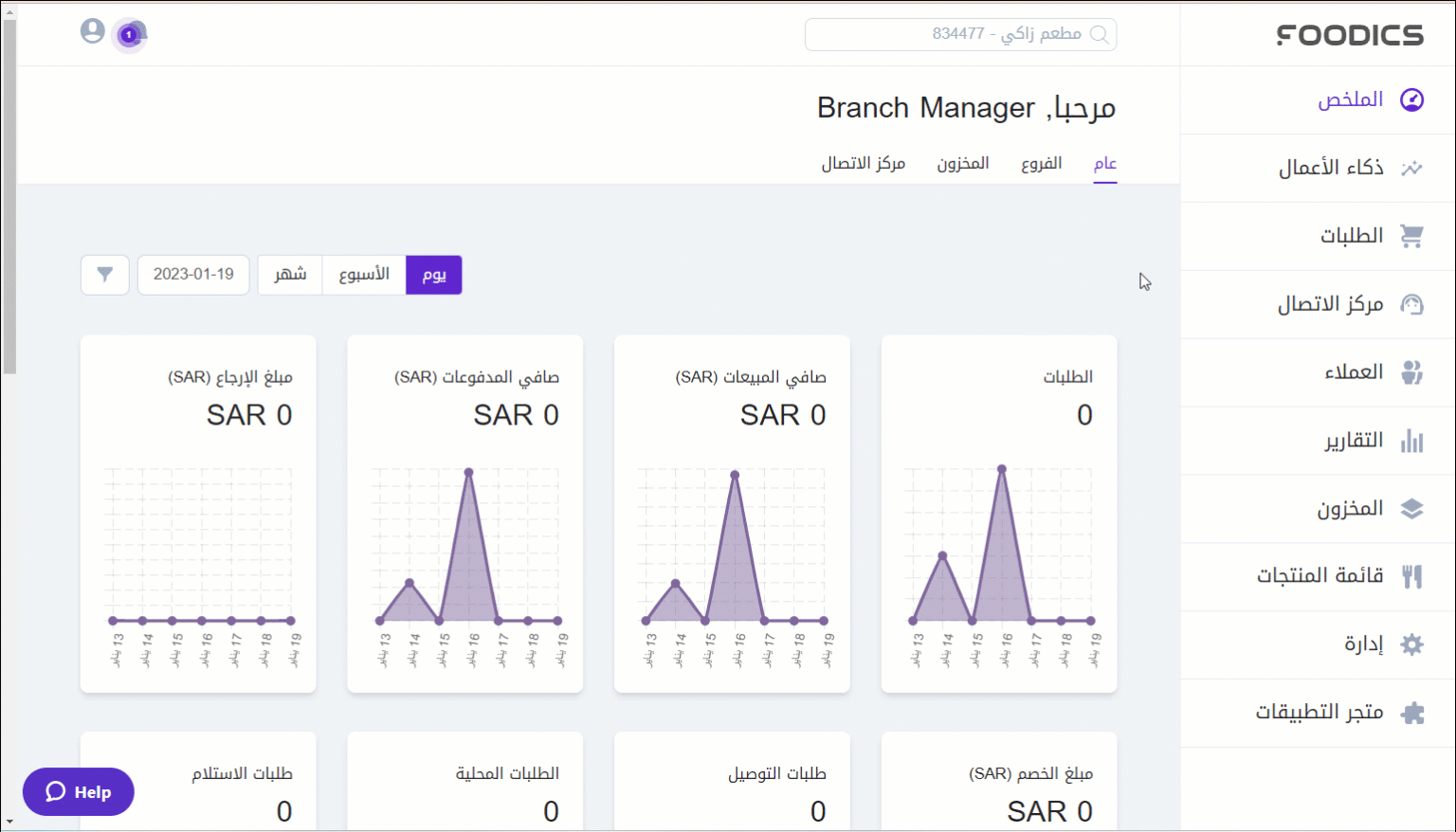Open المخزون inventory via the layers icon

coord(1412,508)
